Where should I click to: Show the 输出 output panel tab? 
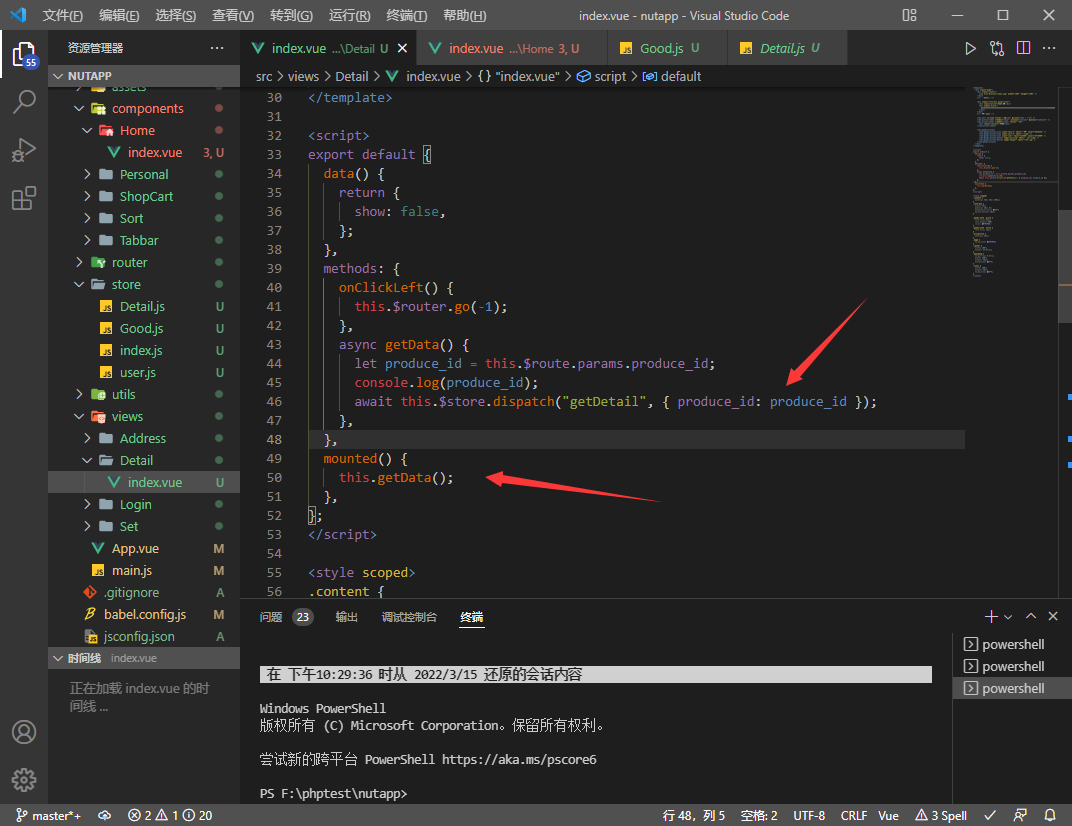click(x=346, y=617)
